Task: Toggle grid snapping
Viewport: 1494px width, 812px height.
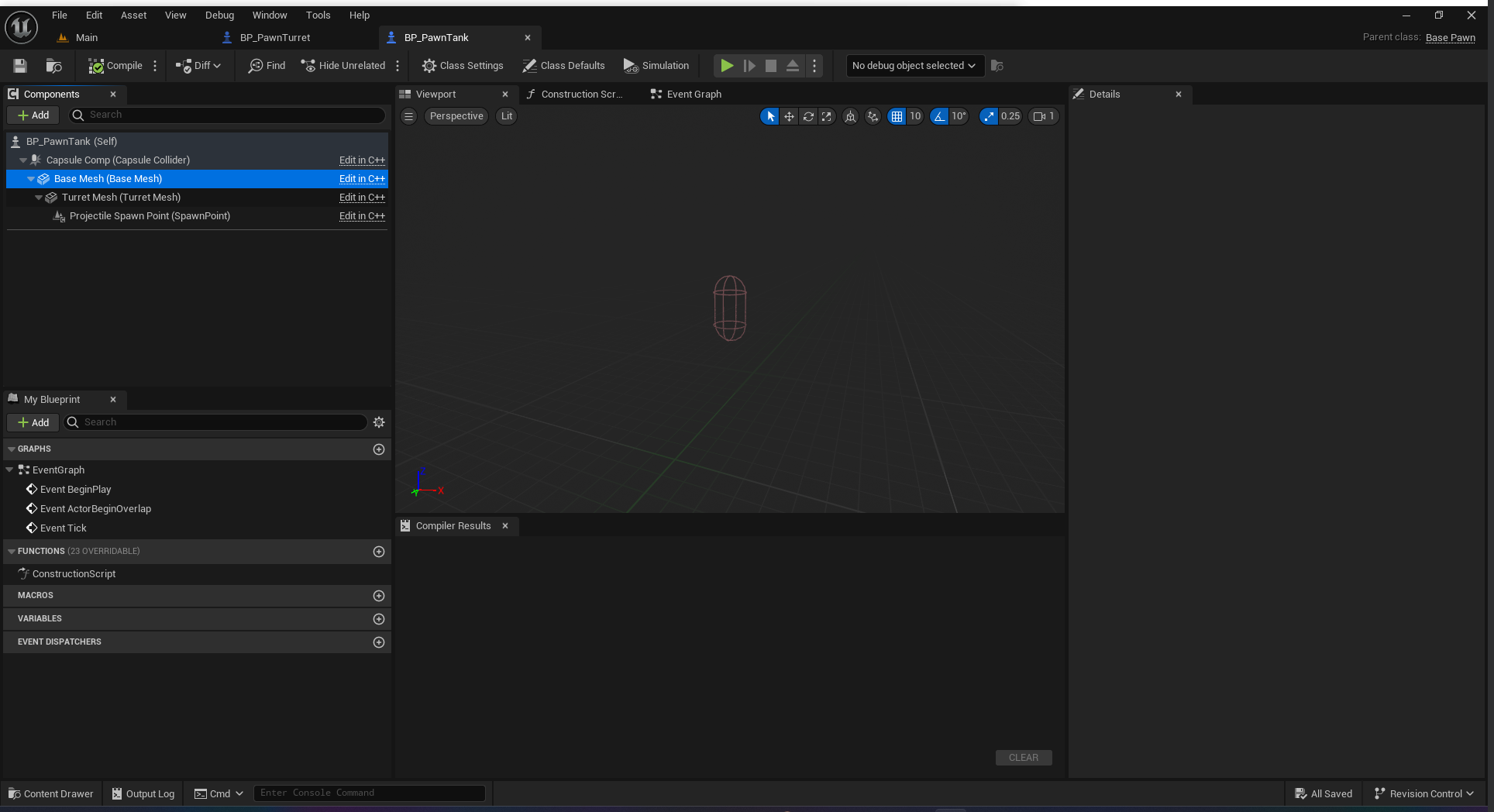Action: 897,116
